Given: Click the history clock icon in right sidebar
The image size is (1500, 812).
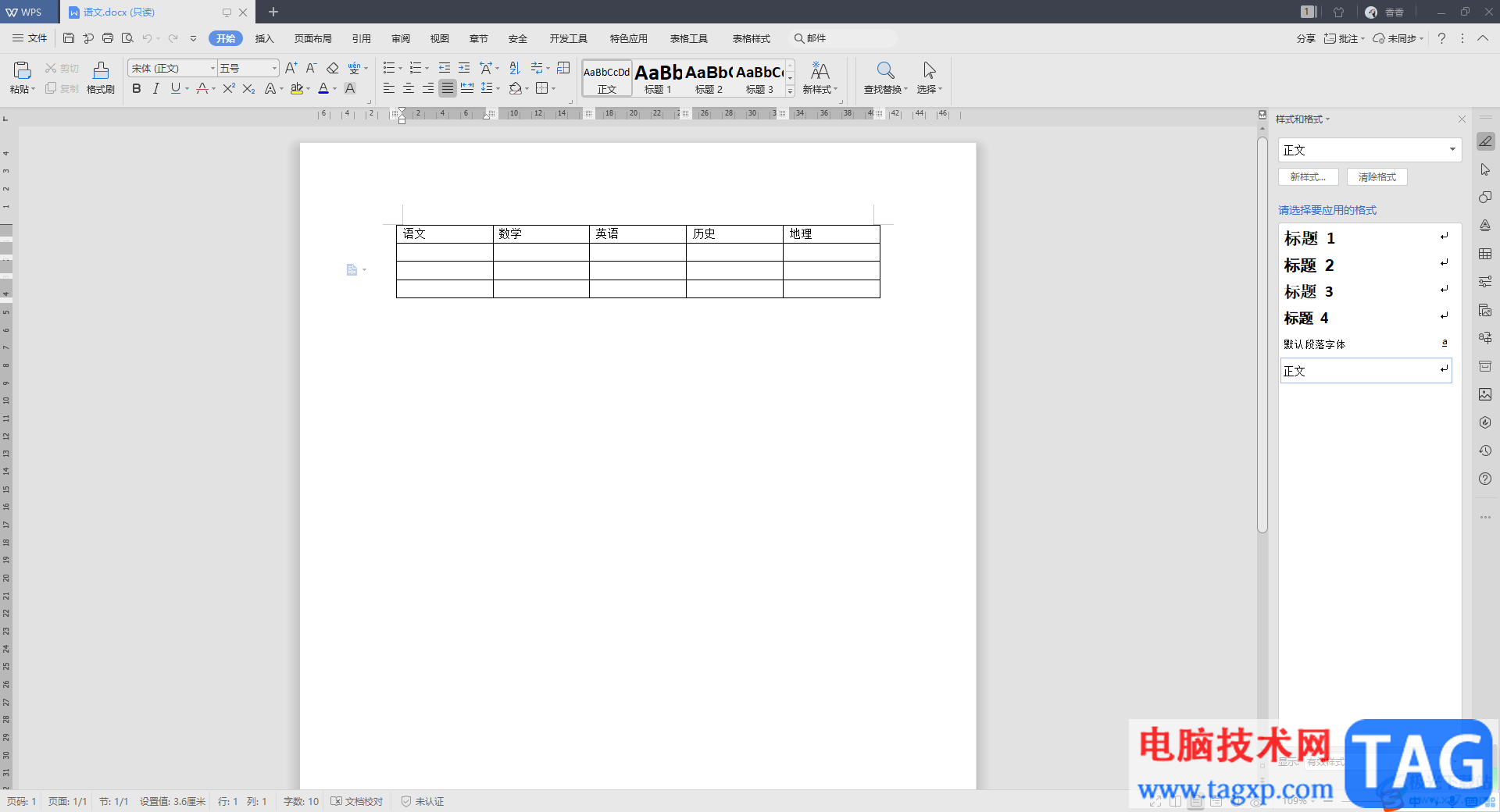Looking at the screenshot, I should point(1485,451).
